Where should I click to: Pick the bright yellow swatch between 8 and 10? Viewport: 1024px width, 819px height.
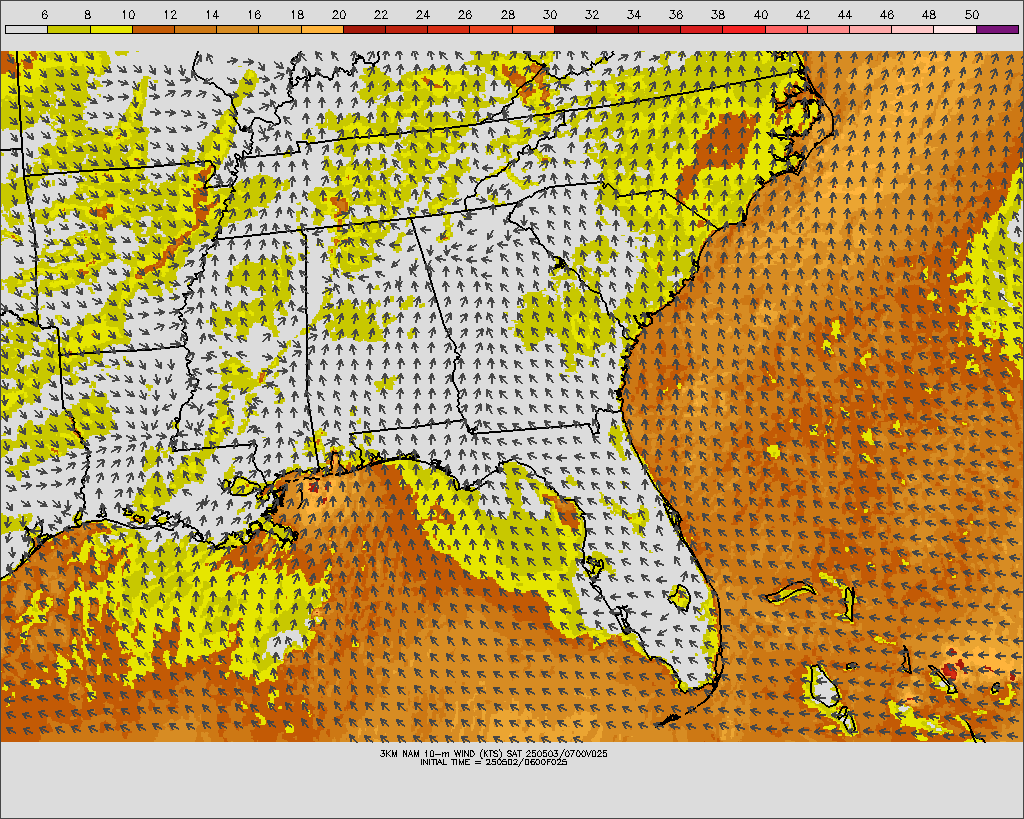tap(111, 29)
